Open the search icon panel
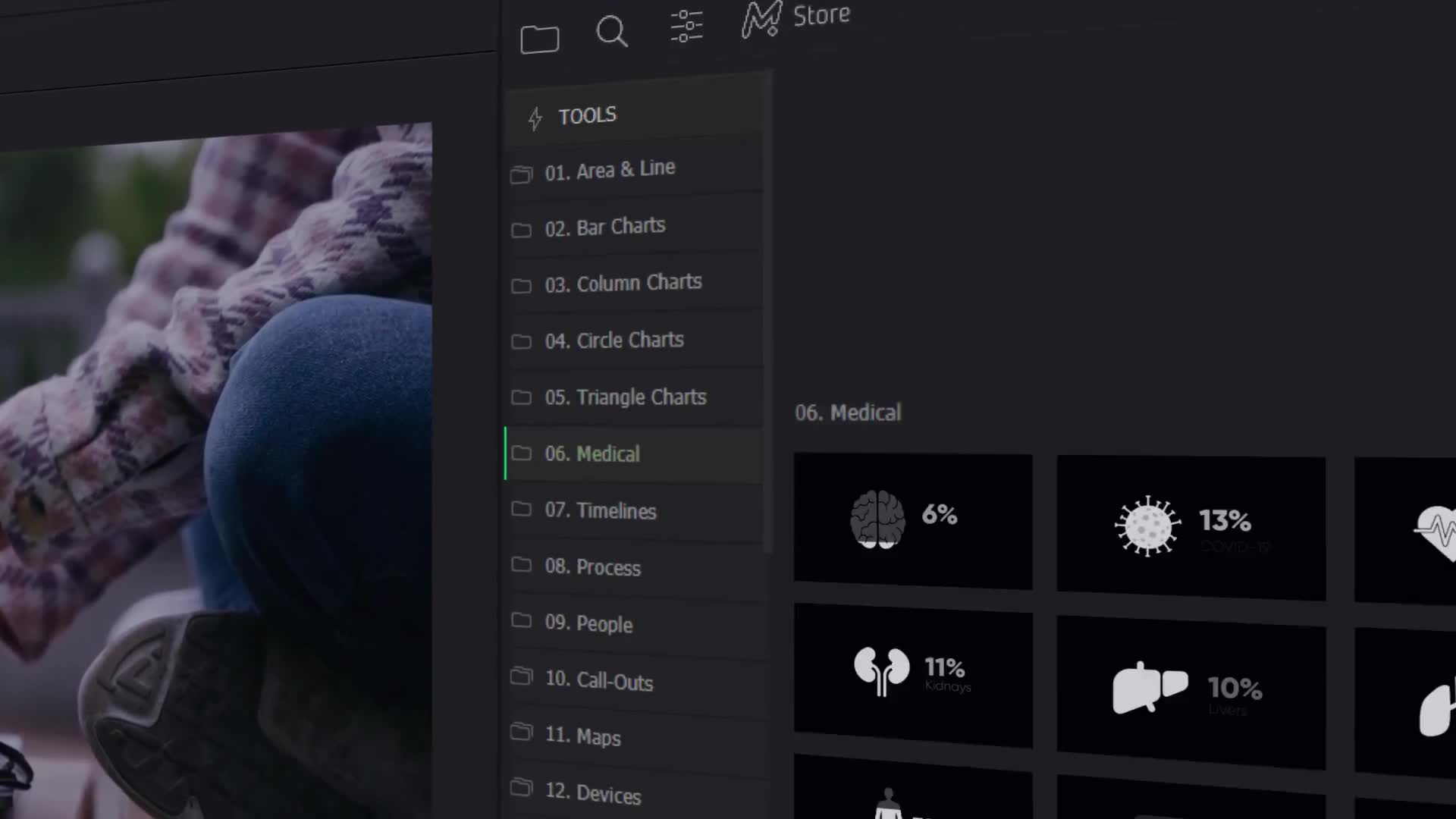This screenshot has height=819, width=1456. [612, 30]
